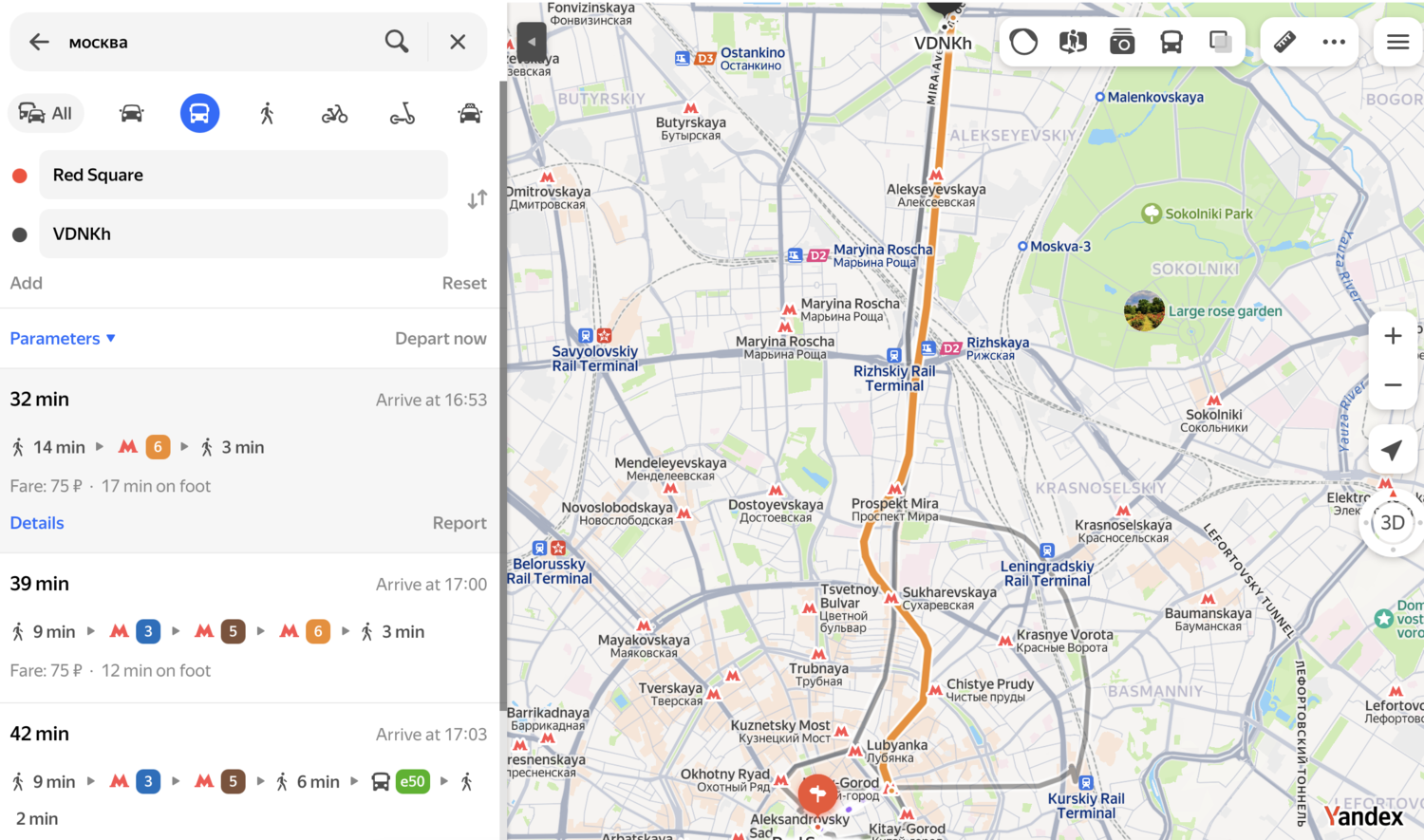Select the All transport modes tab

47,114
